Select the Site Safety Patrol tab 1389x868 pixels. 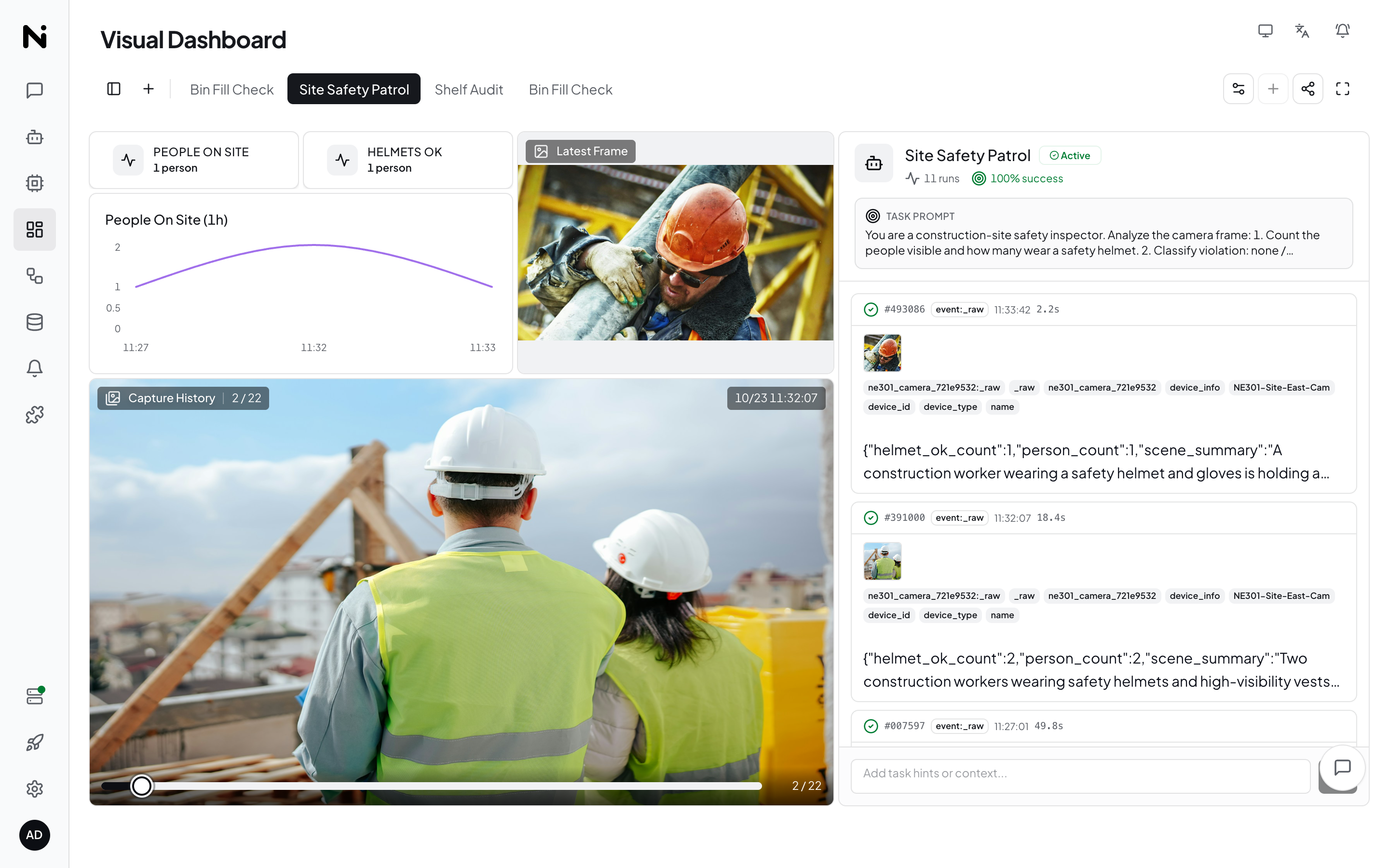[354, 89]
